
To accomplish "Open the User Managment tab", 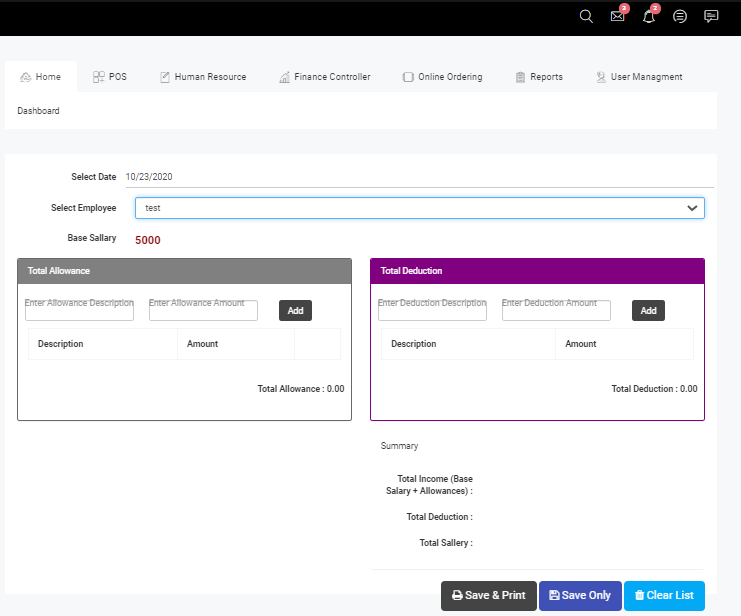I will [639, 77].
